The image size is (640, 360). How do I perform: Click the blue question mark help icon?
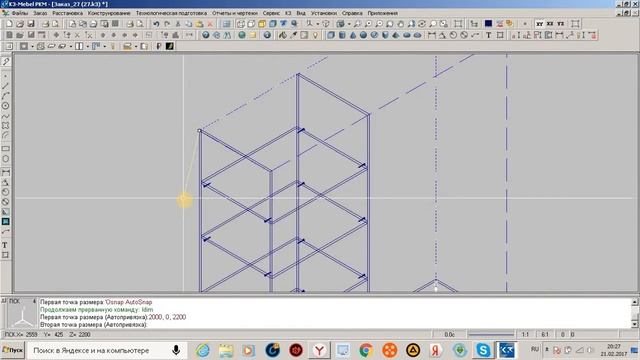coord(206,36)
